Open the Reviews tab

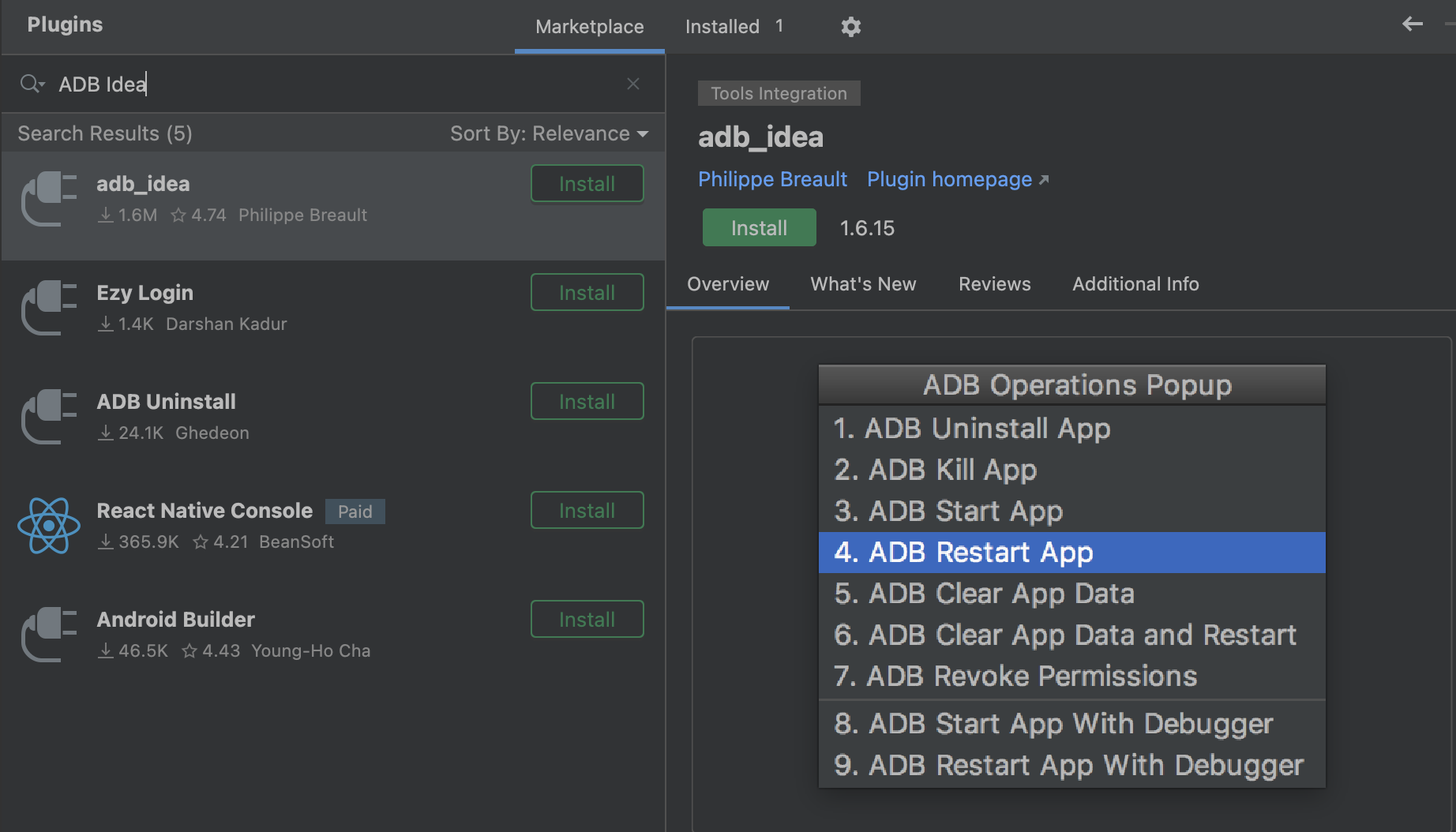(994, 284)
